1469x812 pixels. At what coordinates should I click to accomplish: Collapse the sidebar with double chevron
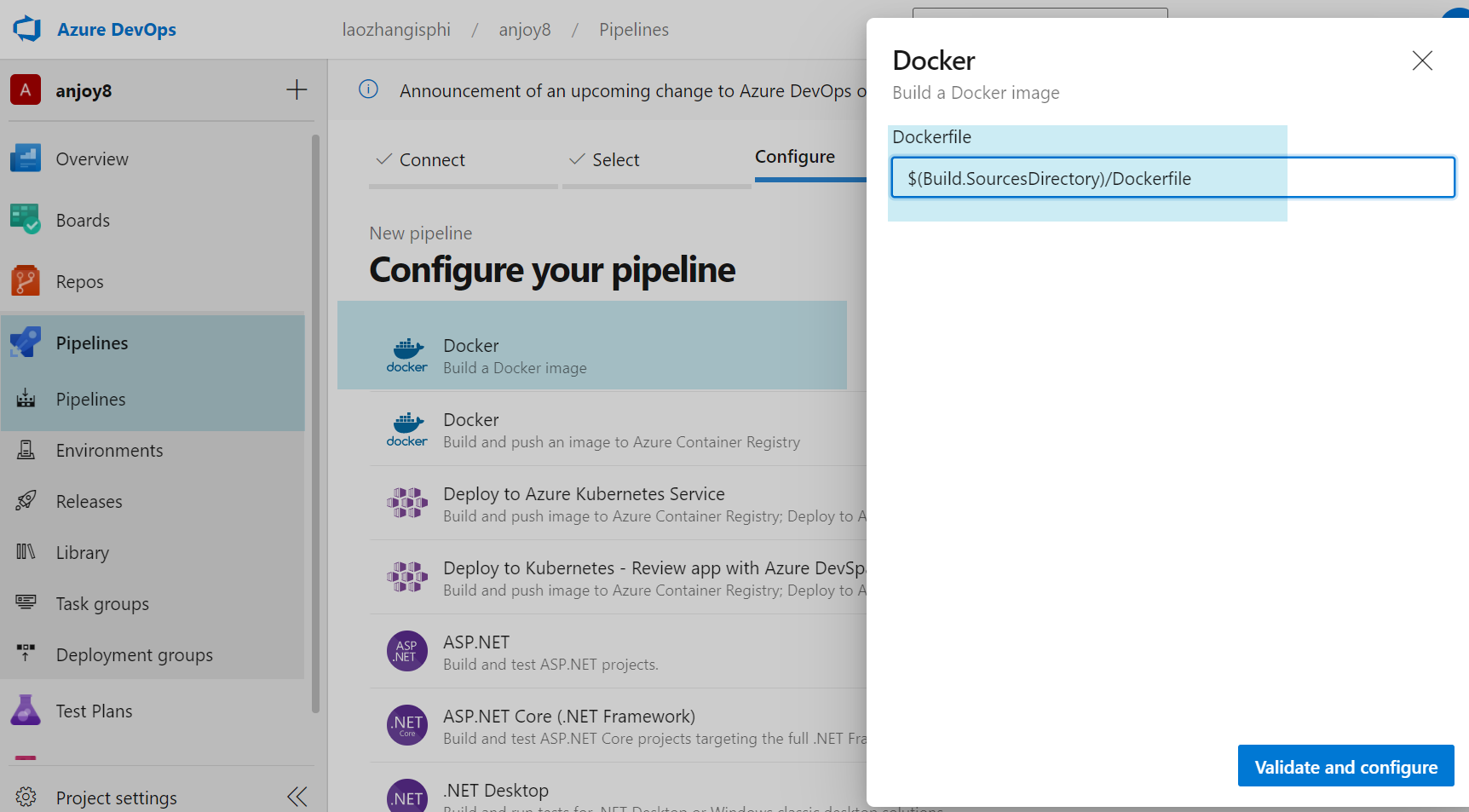[x=297, y=797]
